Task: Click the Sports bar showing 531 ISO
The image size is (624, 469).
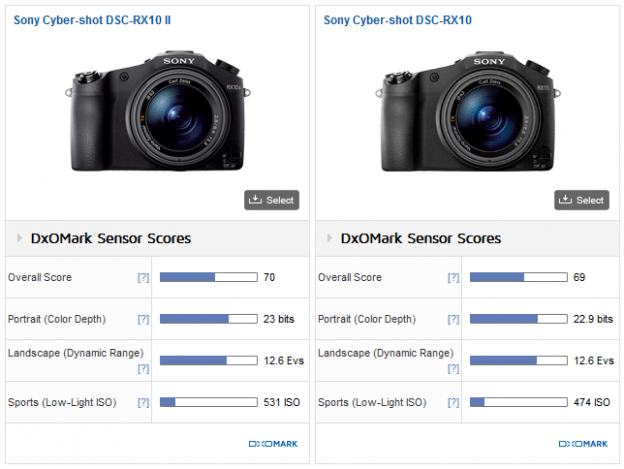Action: [209, 402]
